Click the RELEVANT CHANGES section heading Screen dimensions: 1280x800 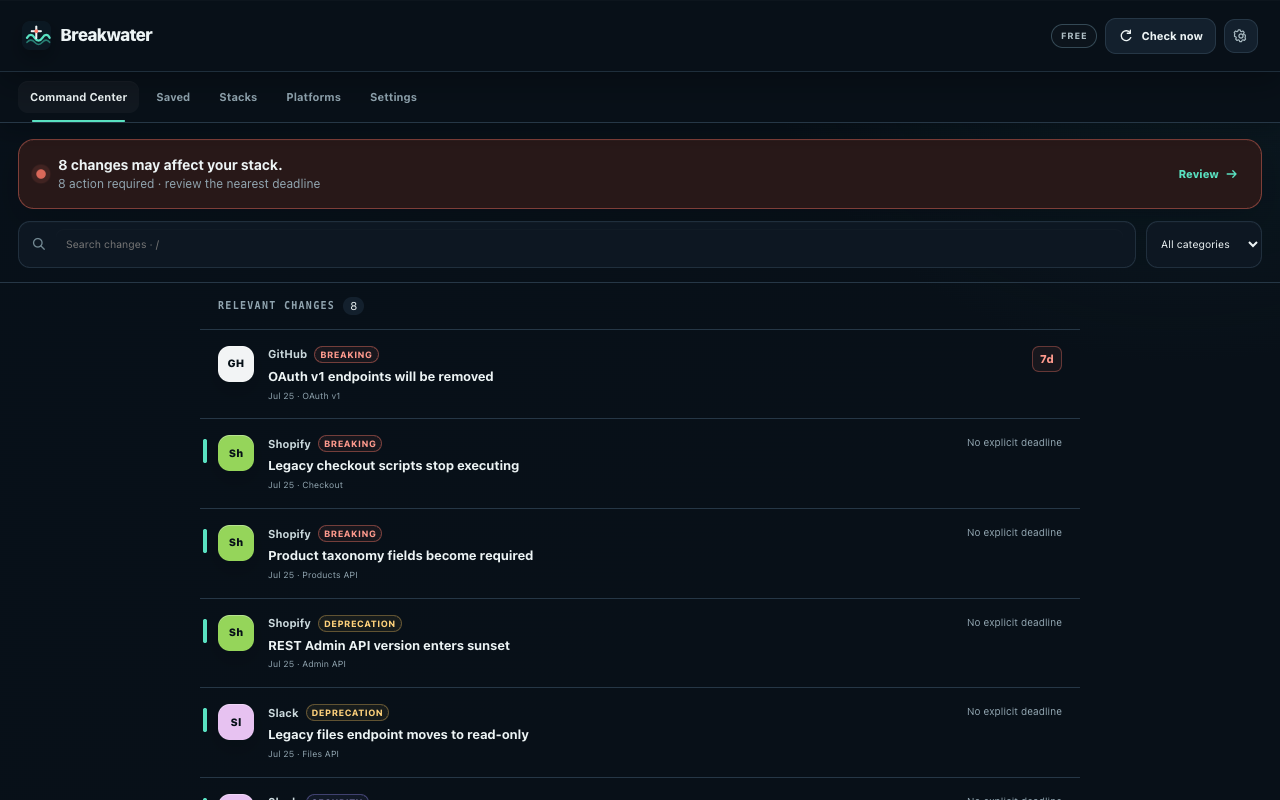point(276,305)
